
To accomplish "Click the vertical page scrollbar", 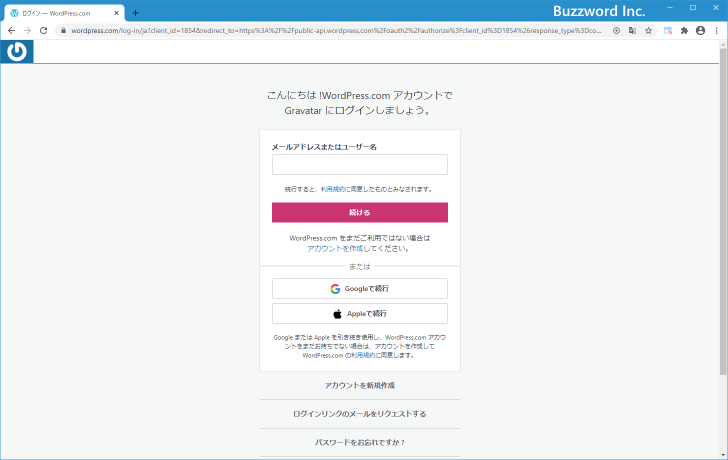I will (723, 211).
